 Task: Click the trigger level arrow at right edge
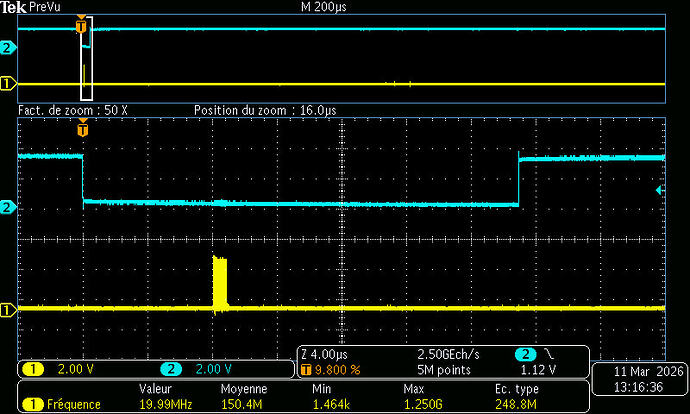coord(658,190)
